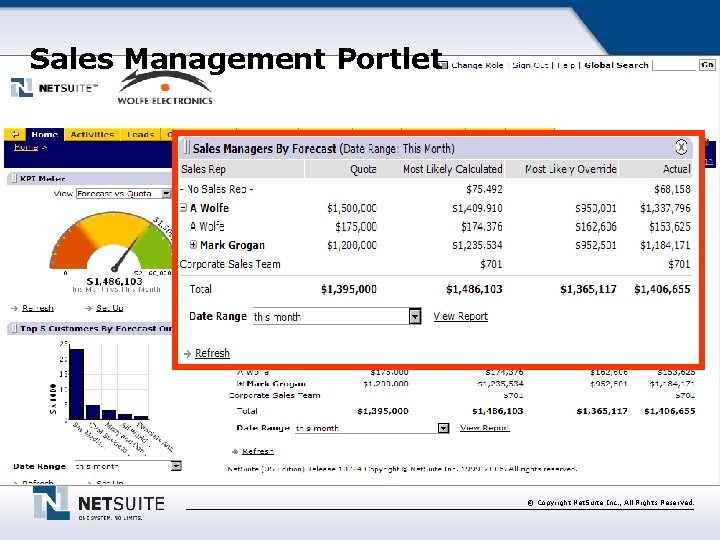This screenshot has width=720, height=540.
Task: Click Refresh link in highlighted portlet
Action: 212,353
